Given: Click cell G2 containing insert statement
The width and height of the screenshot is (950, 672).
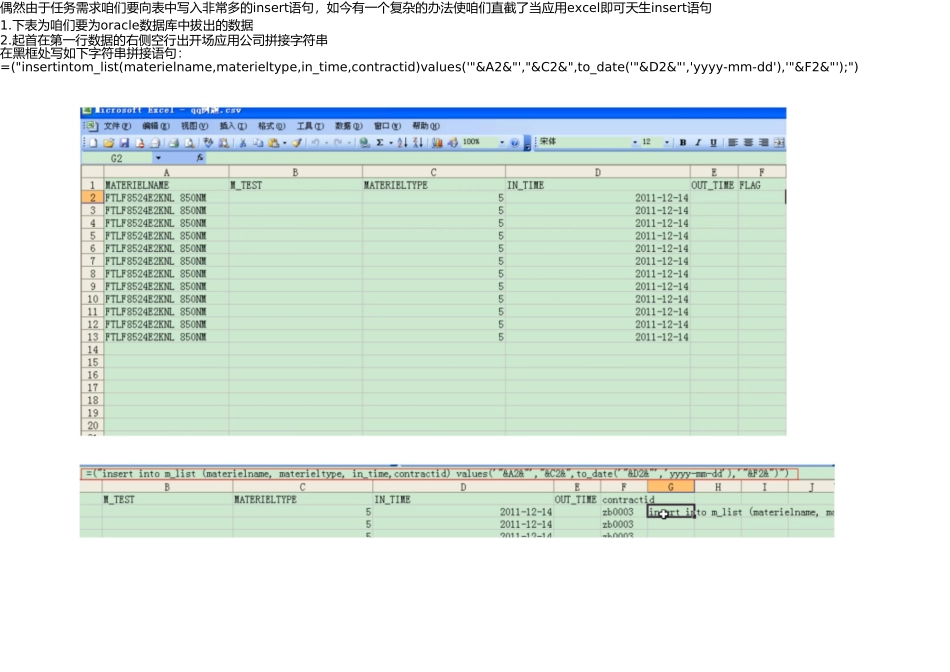Looking at the screenshot, I should pyautogui.click(x=671, y=512).
